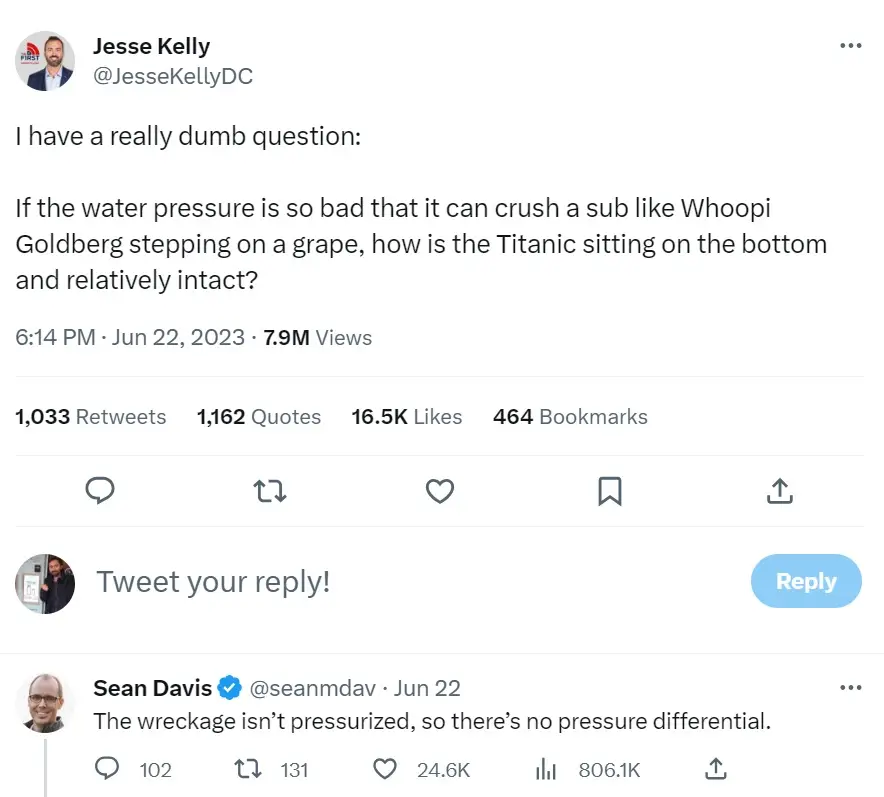Open the reply icon on Sean Davis's tweet
Screen dimensions: 884x797
click(107, 770)
